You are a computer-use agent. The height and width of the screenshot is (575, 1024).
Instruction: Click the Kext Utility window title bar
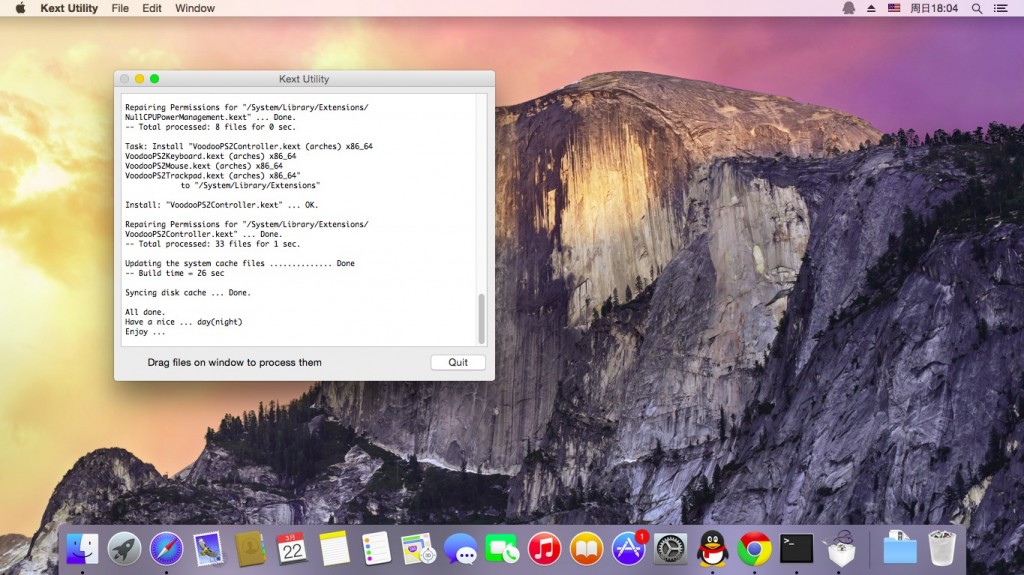tap(304, 79)
